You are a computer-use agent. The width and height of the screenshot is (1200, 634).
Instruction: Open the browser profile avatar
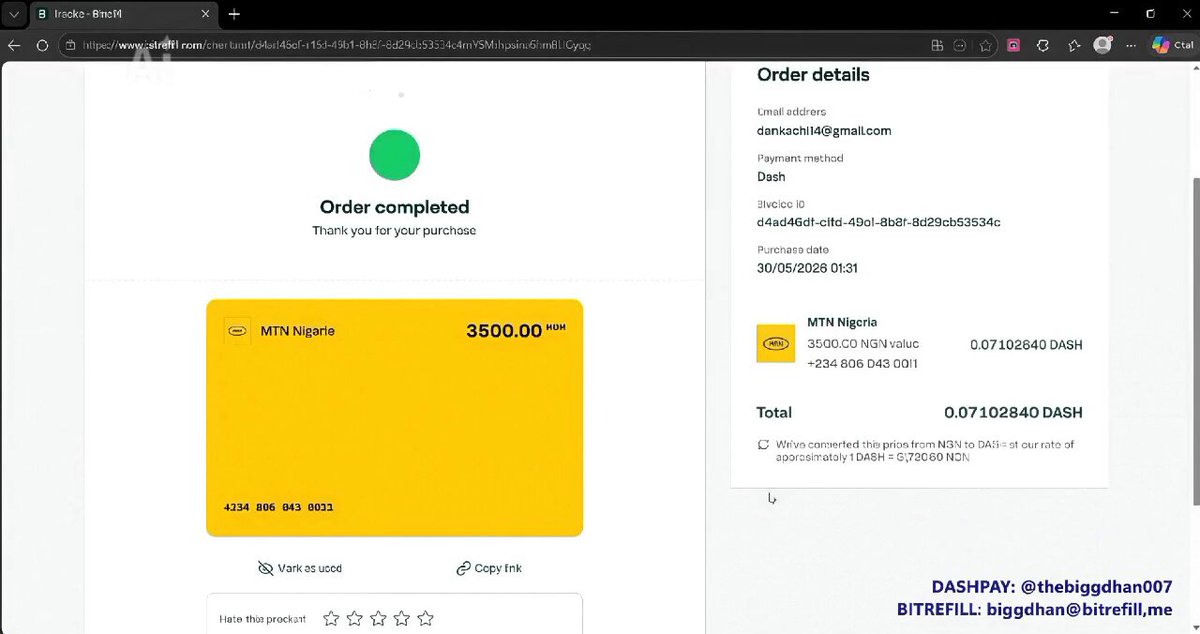[1103, 45]
